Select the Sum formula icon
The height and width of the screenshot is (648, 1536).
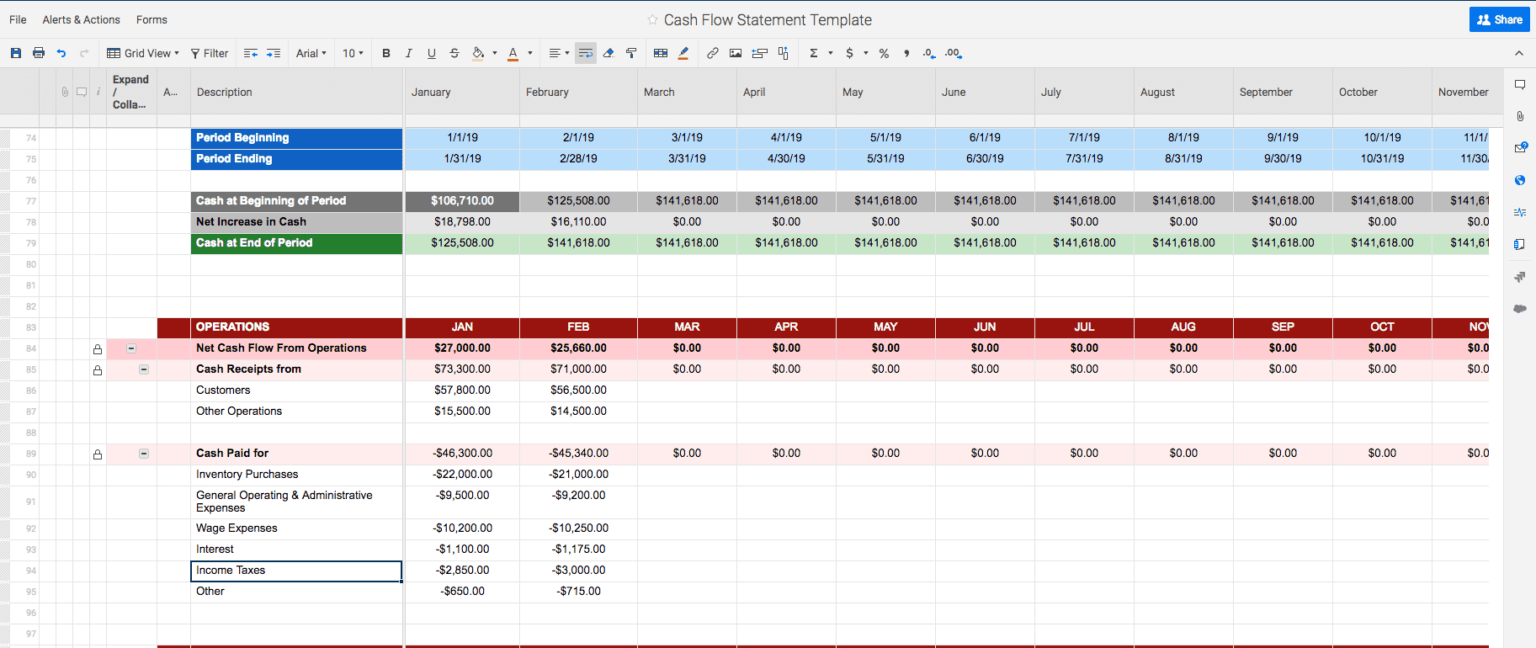(x=815, y=53)
